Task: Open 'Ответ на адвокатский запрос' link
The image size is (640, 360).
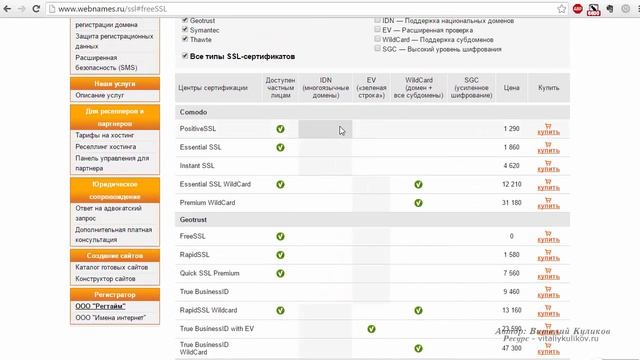Action: pyautogui.click(x=109, y=213)
